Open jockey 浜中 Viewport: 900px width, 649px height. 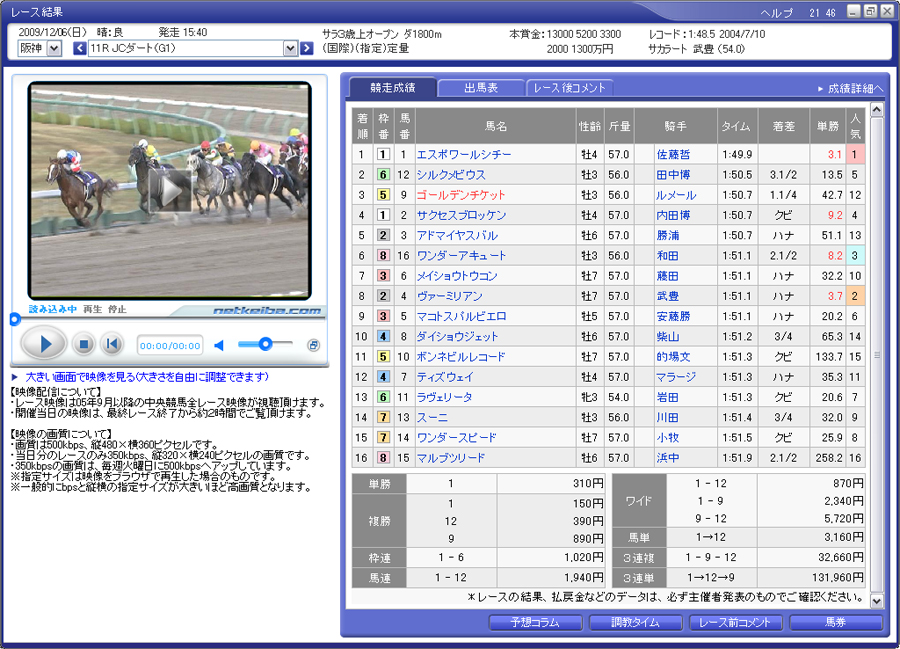click(x=668, y=458)
